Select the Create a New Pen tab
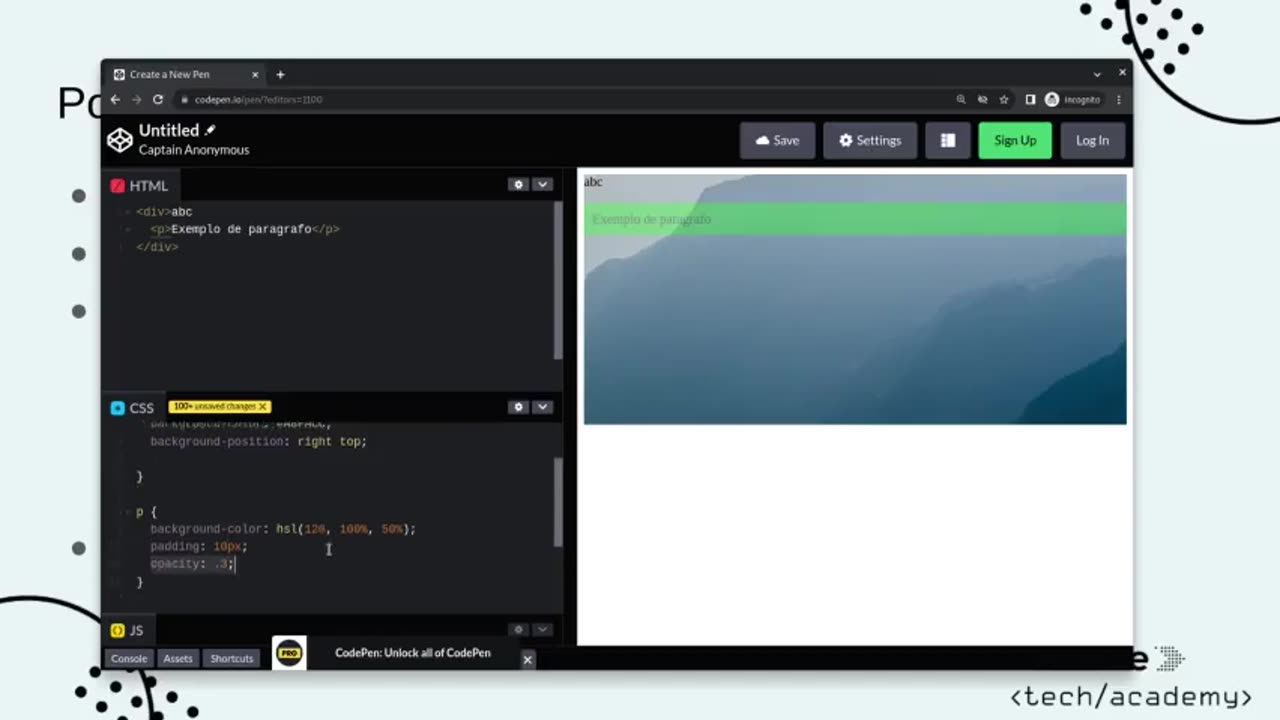The image size is (1280, 720). click(x=186, y=74)
